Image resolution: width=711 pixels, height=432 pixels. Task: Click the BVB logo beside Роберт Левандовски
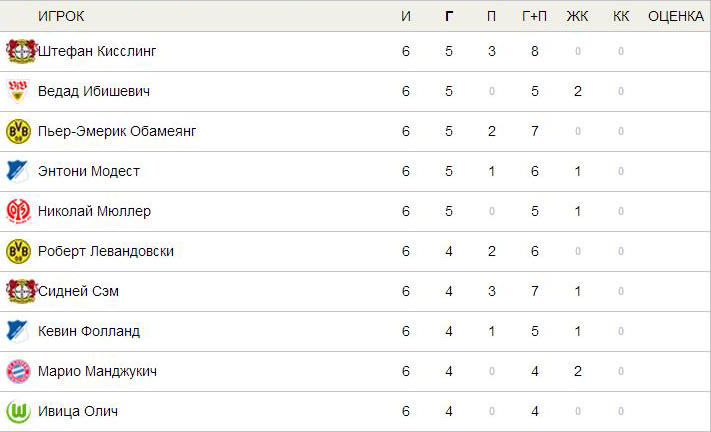click(x=18, y=251)
